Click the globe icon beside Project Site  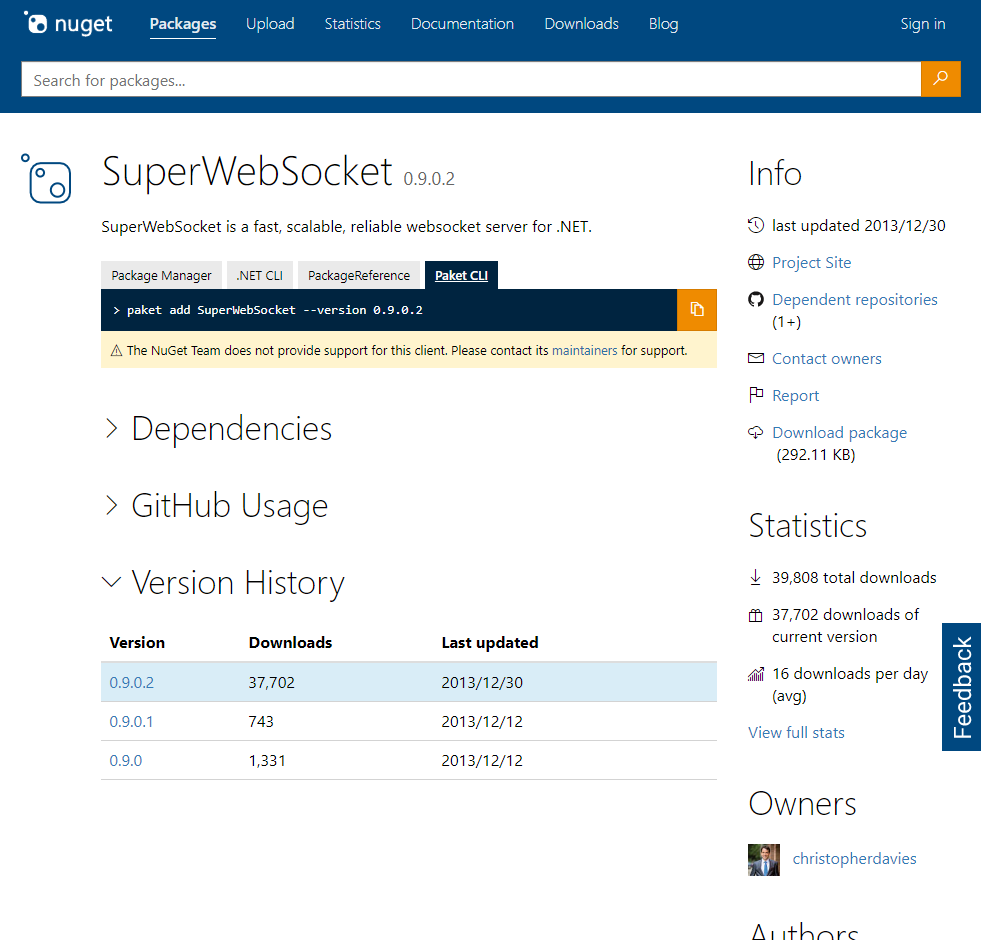[x=756, y=262]
